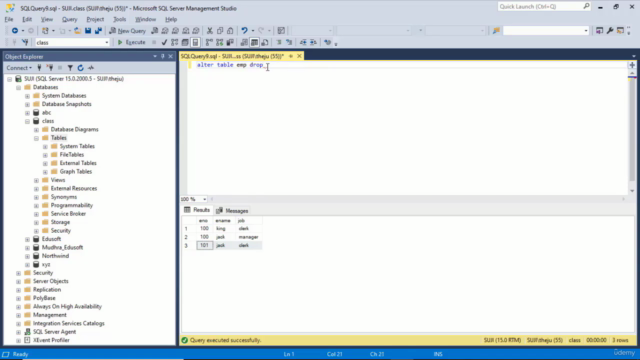Open the Connect dropdown in Object Explorer
The width and height of the screenshot is (640, 360).
point(19,68)
